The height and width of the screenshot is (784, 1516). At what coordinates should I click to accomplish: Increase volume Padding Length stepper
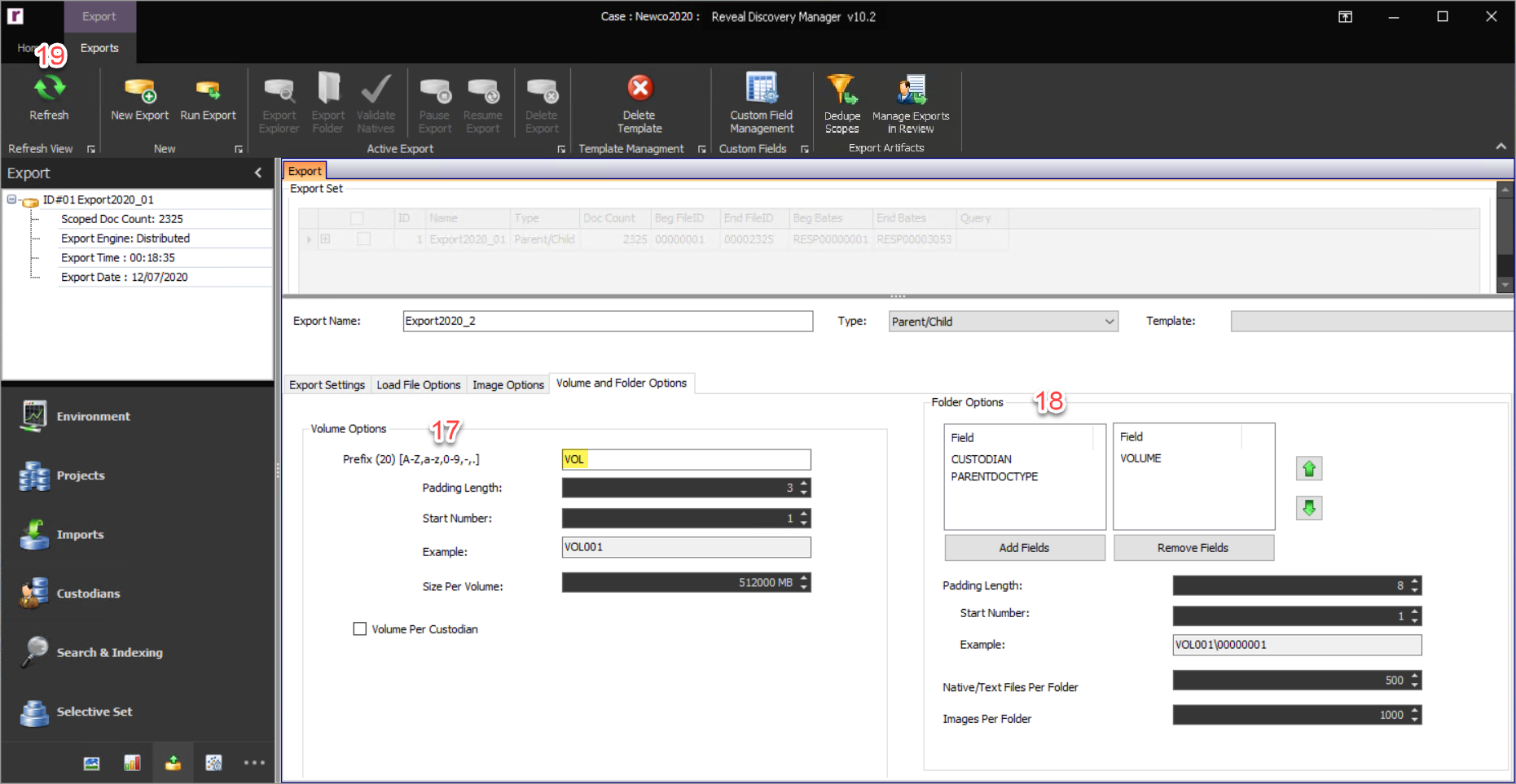pyautogui.click(x=804, y=484)
